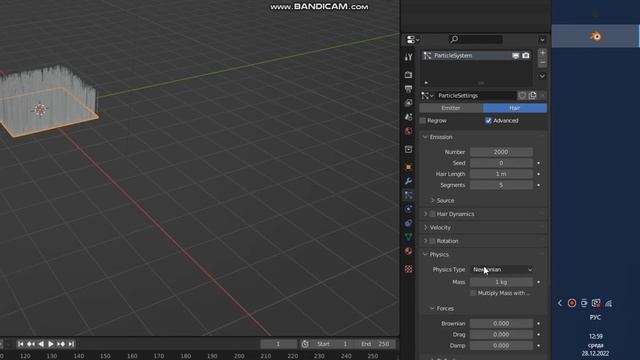The image size is (640, 360).
Task: Open the editor type dropdown
Action: point(413,40)
